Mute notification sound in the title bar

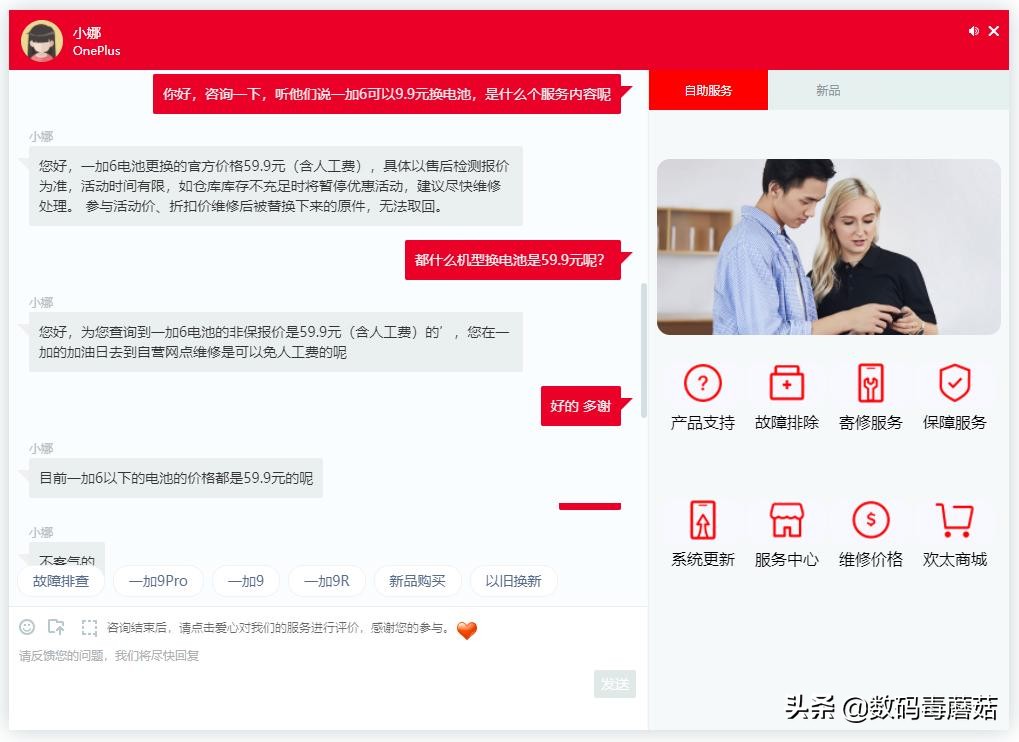pos(972,31)
